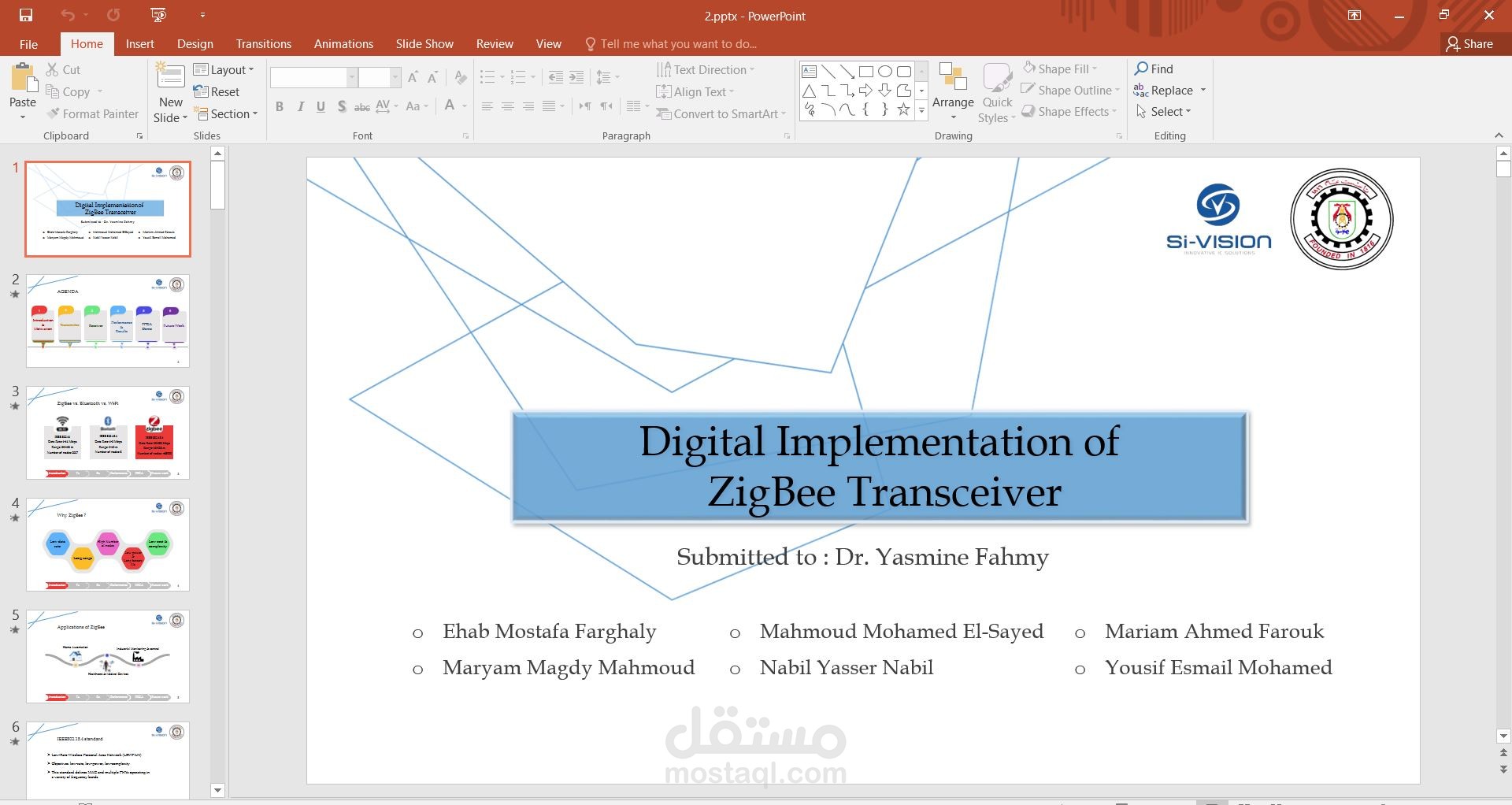Viewport: 1512px width, 805px height.
Task: Toggle right align text
Action: (528, 106)
